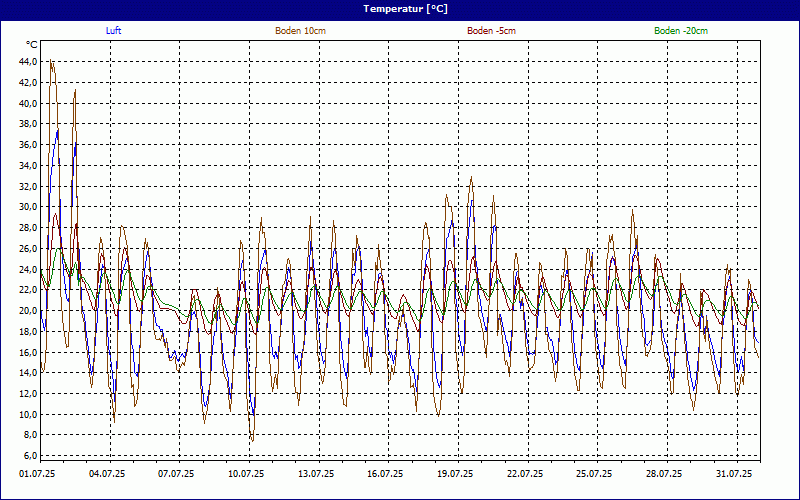The image size is (800, 500).
Task: Click the 44,0 value on the temperature axis
Action: point(27,62)
